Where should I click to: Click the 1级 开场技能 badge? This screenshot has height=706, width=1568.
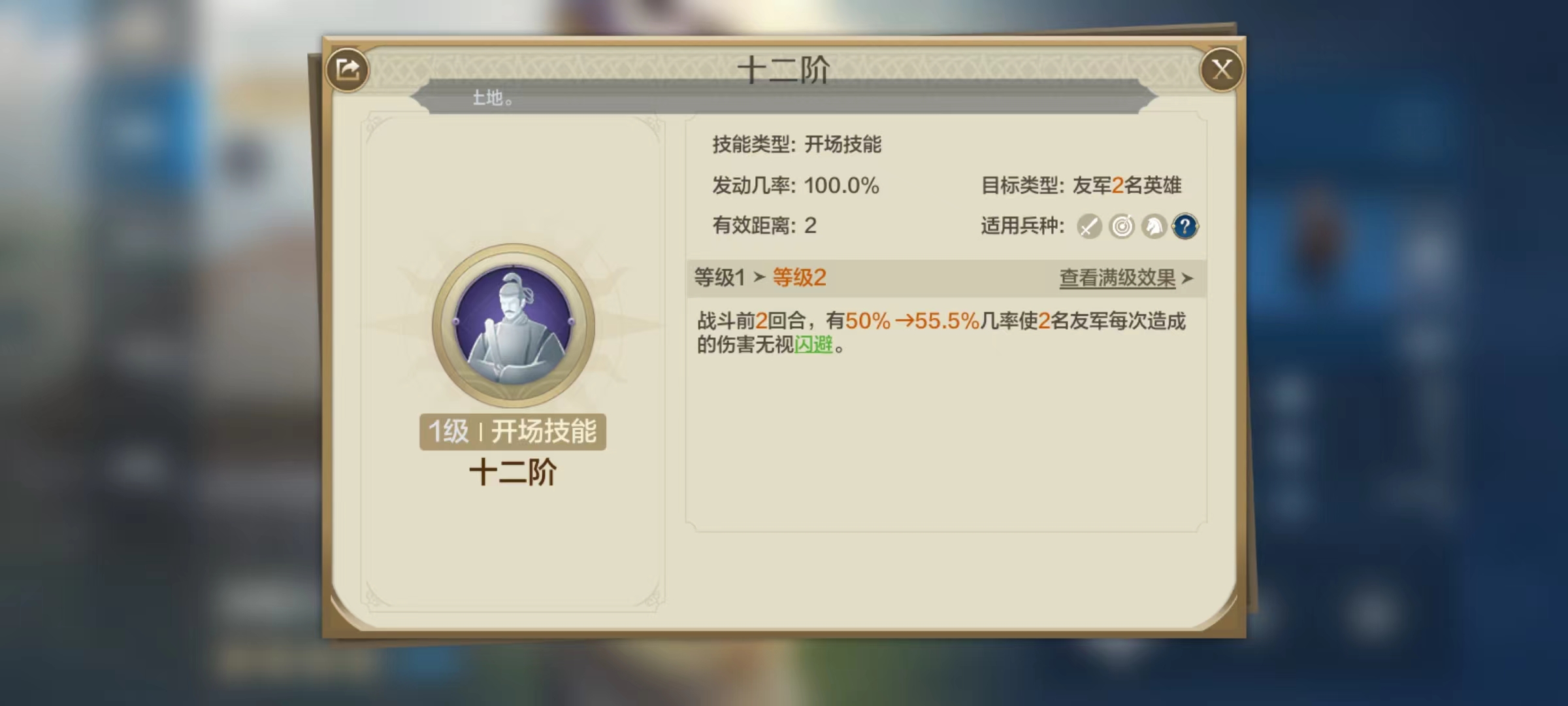(x=513, y=431)
